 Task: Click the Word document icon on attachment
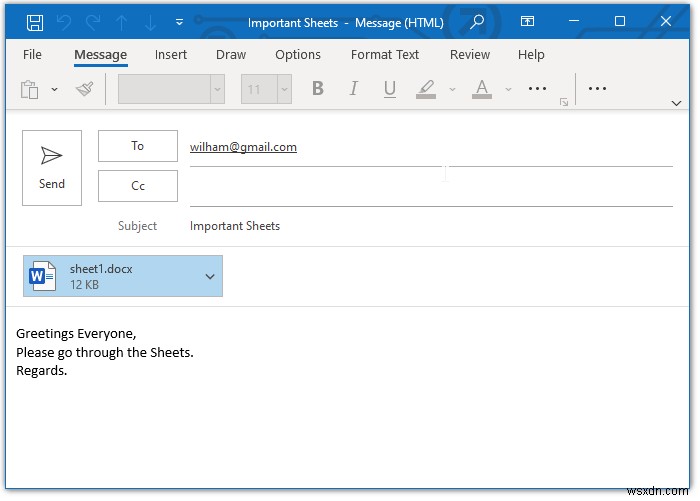42,276
